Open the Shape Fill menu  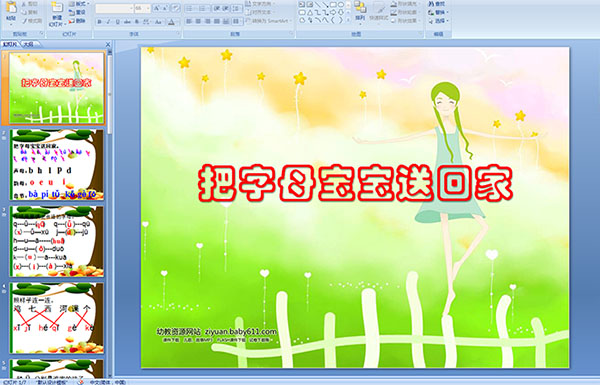coord(406,4)
